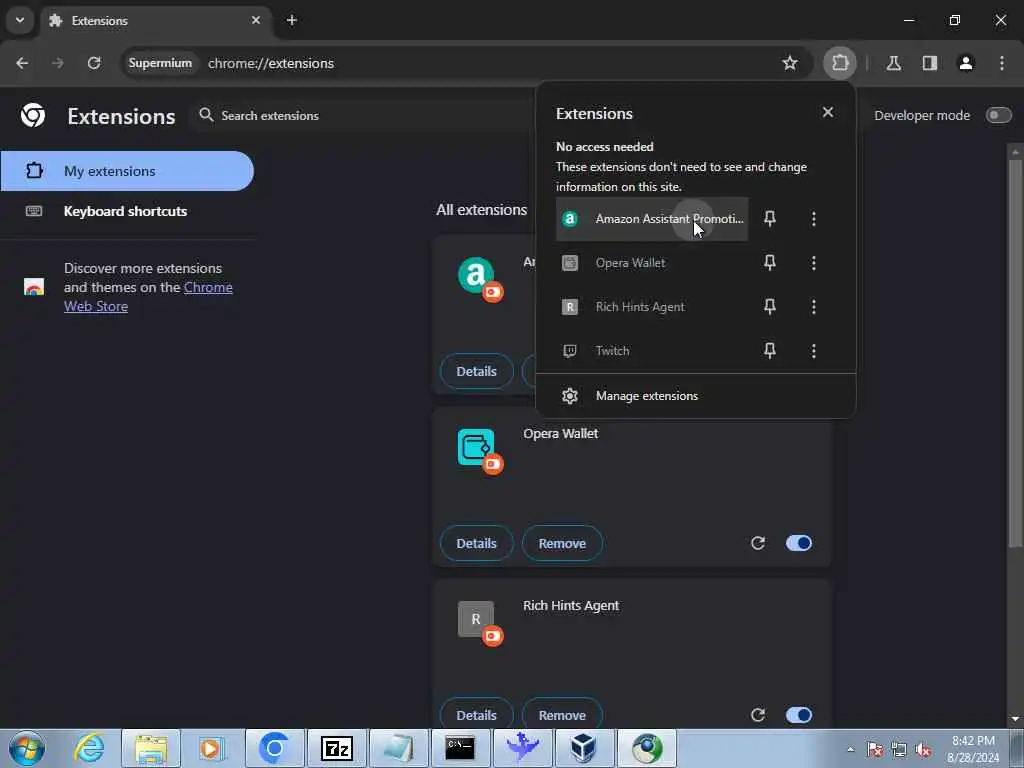Image resolution: width=1024 pixels, height=768 pixels.
Task: Open the tab search chevron
Action: coord(20,20)
